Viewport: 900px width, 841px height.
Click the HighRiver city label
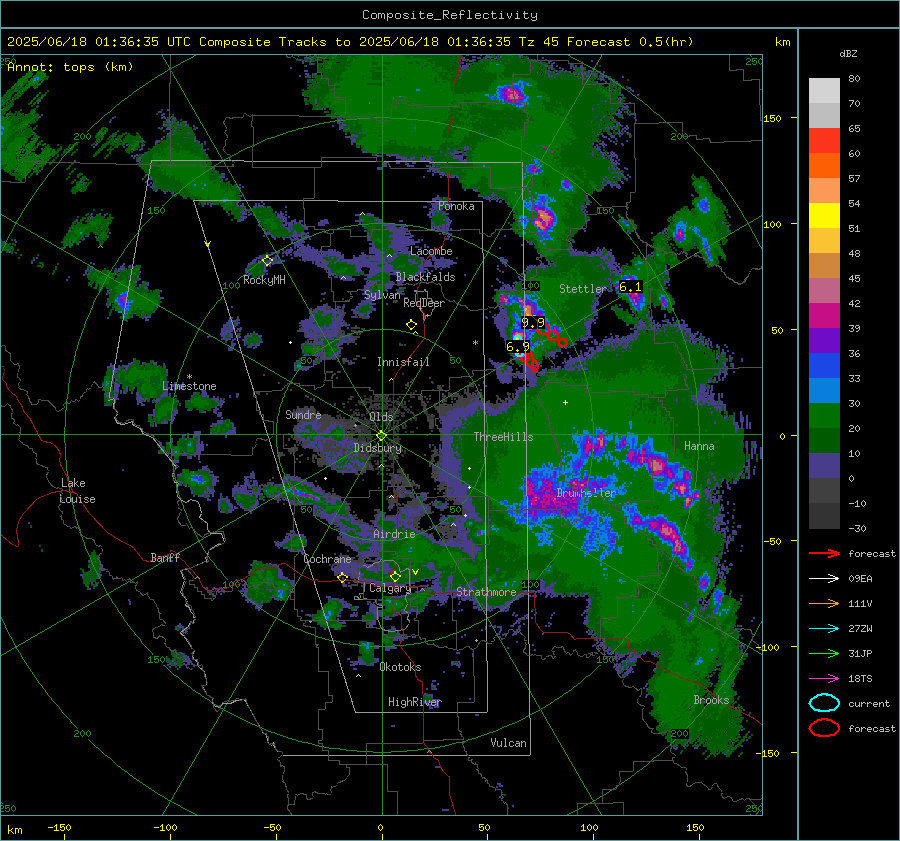414,702
